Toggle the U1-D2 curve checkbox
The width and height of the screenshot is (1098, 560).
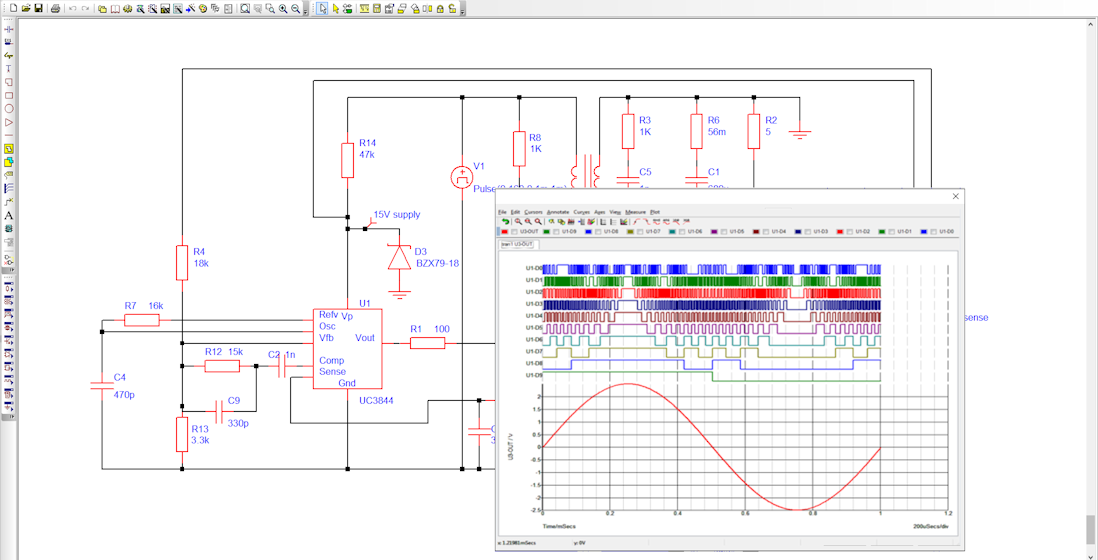[x=849, y=232]
